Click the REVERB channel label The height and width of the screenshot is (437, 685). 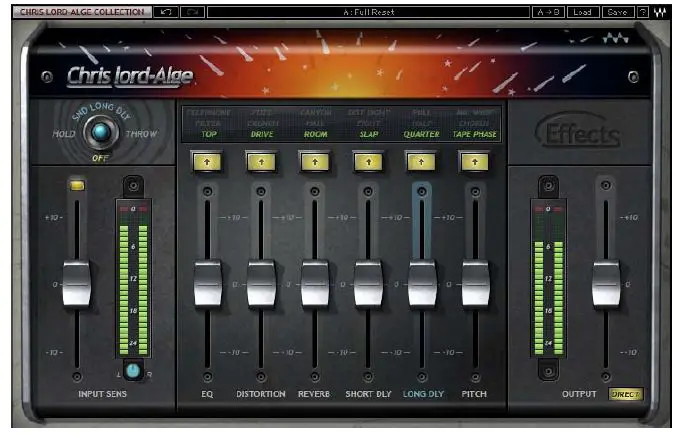tap(314, 394)
